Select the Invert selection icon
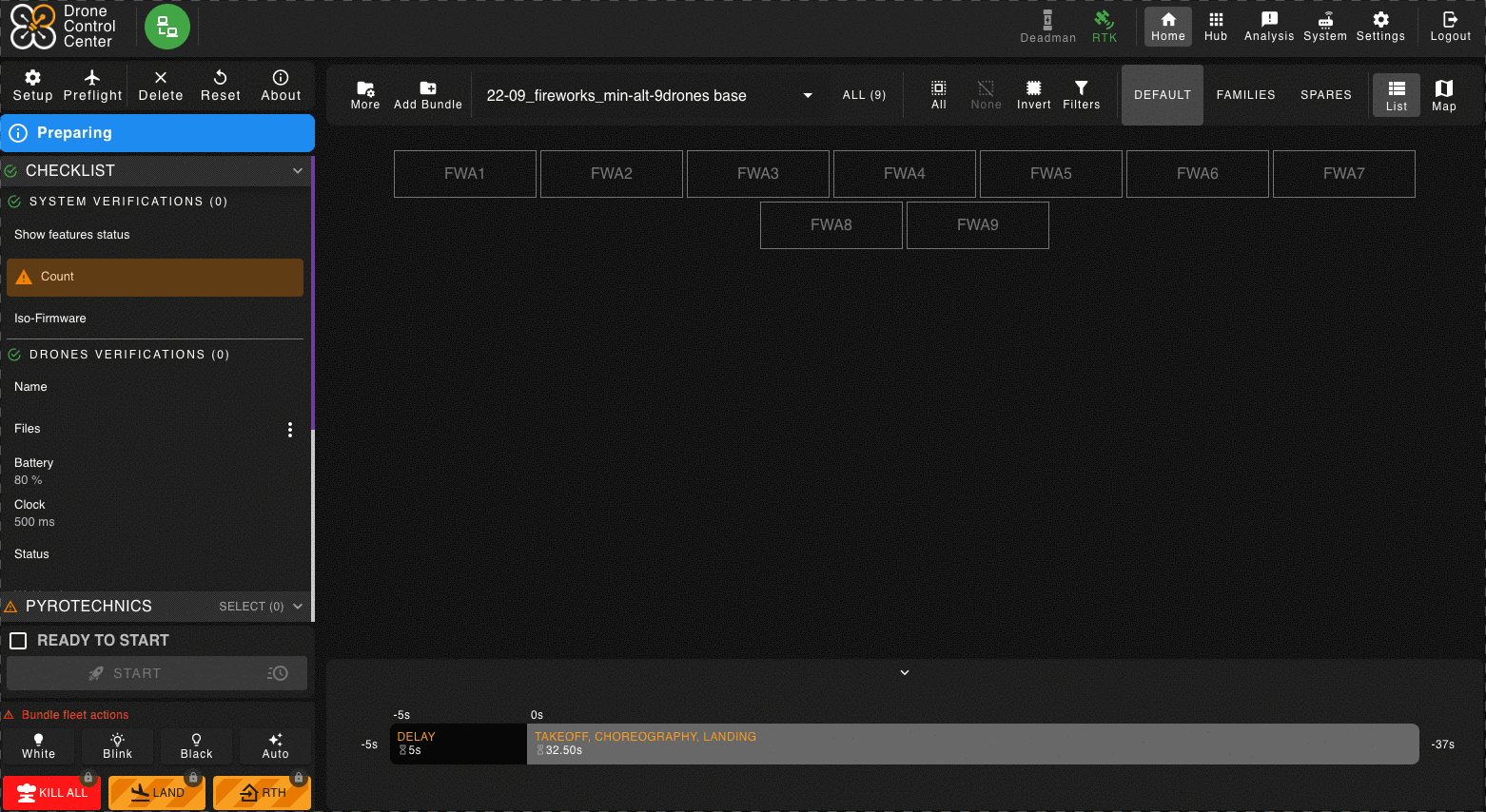 coord(1033,87)
